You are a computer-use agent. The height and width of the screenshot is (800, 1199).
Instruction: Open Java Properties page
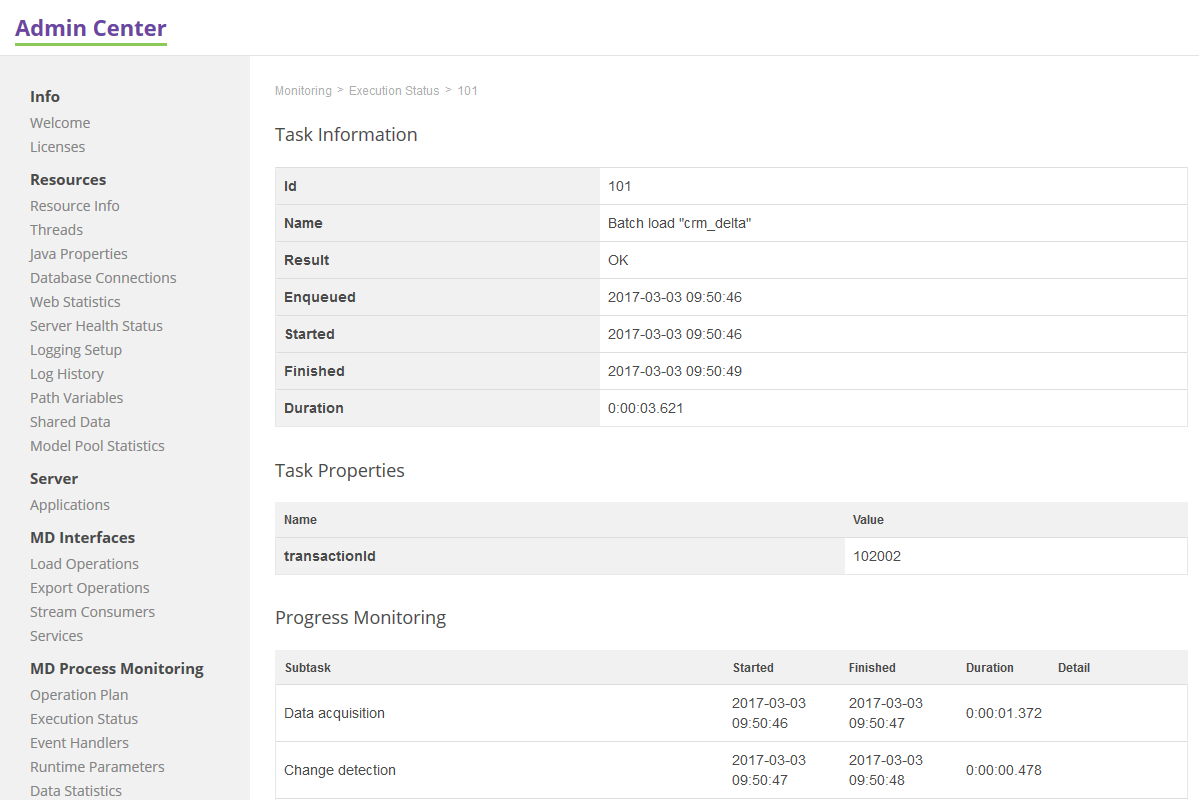pyautogui.click(x=79, y=254)
